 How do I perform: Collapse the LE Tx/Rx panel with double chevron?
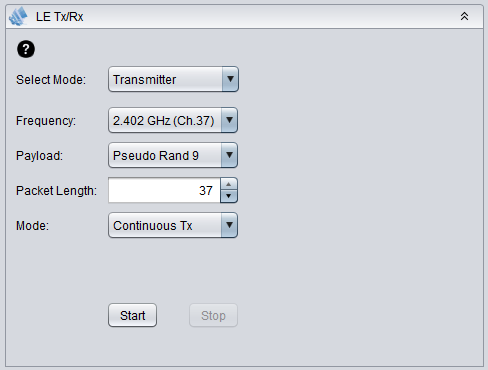pos(464,16)
